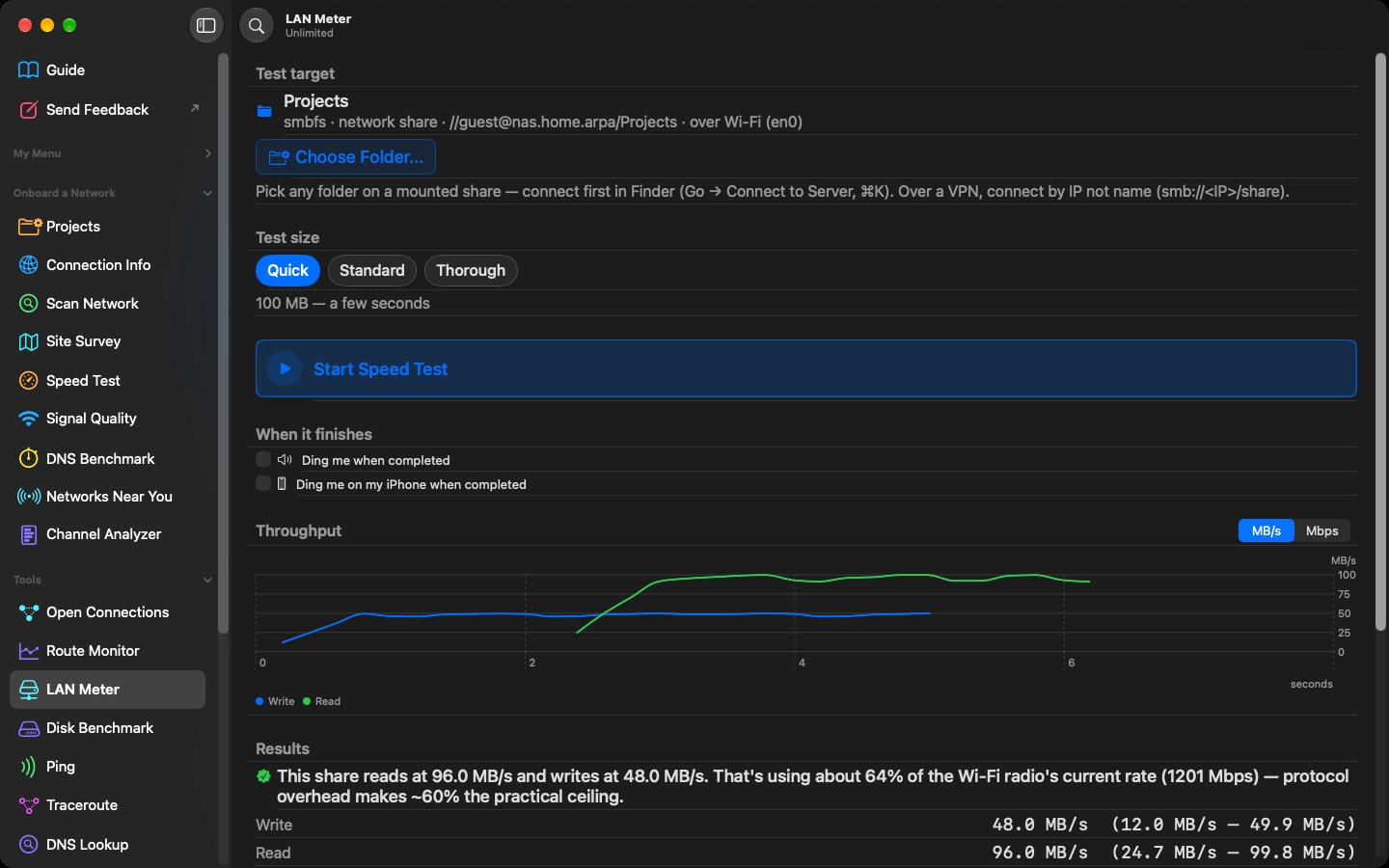Click the blue folder icon beside Projects target
This screenshot has height=868, width=1389.
point(264,111)
